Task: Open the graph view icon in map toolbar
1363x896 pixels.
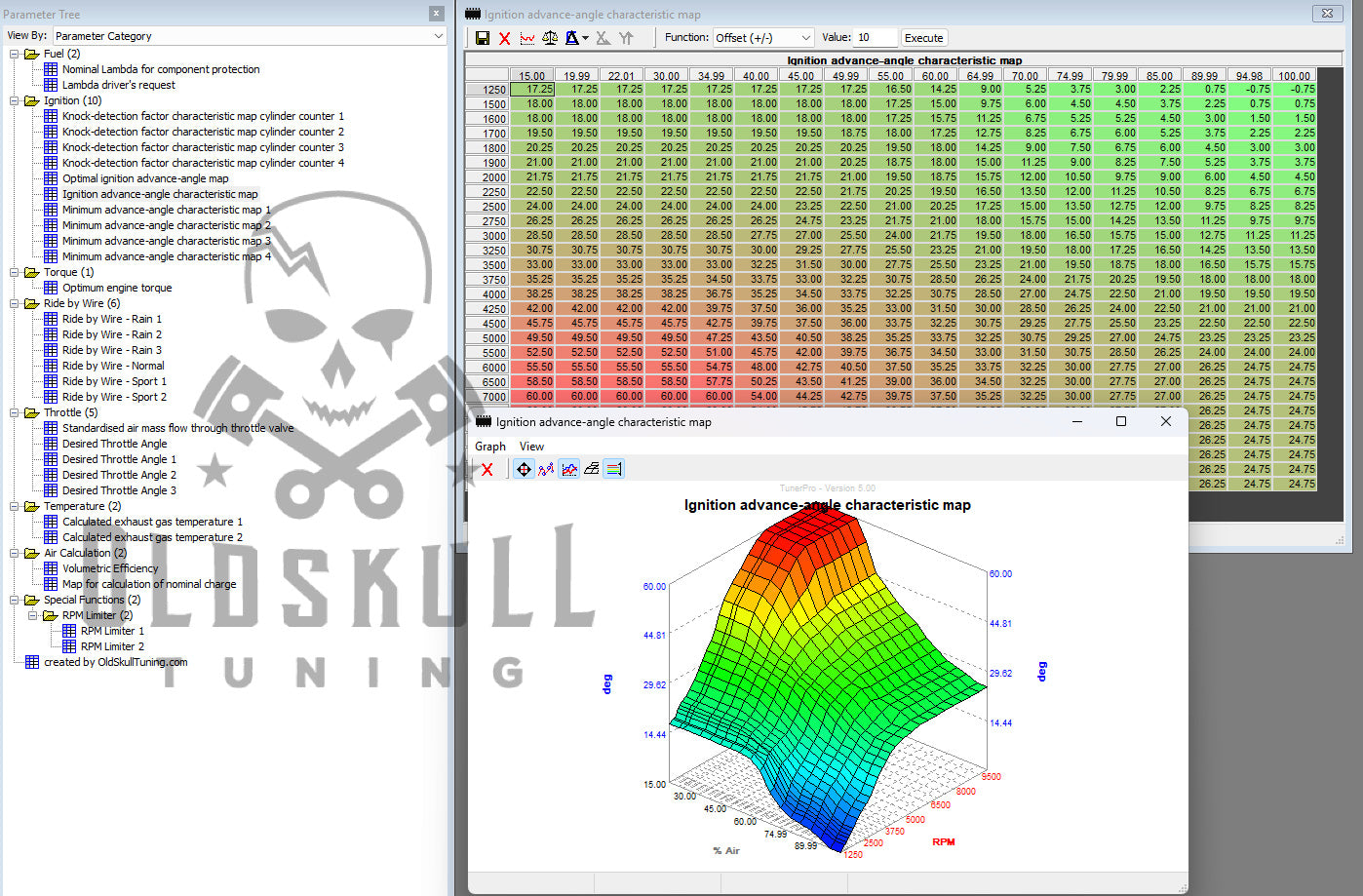Action: tap(527, 38)
